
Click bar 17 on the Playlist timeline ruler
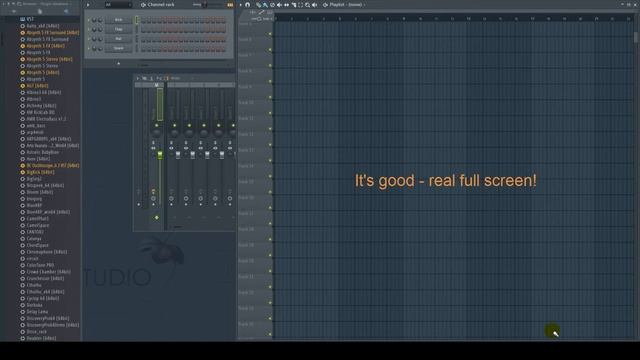532,19
